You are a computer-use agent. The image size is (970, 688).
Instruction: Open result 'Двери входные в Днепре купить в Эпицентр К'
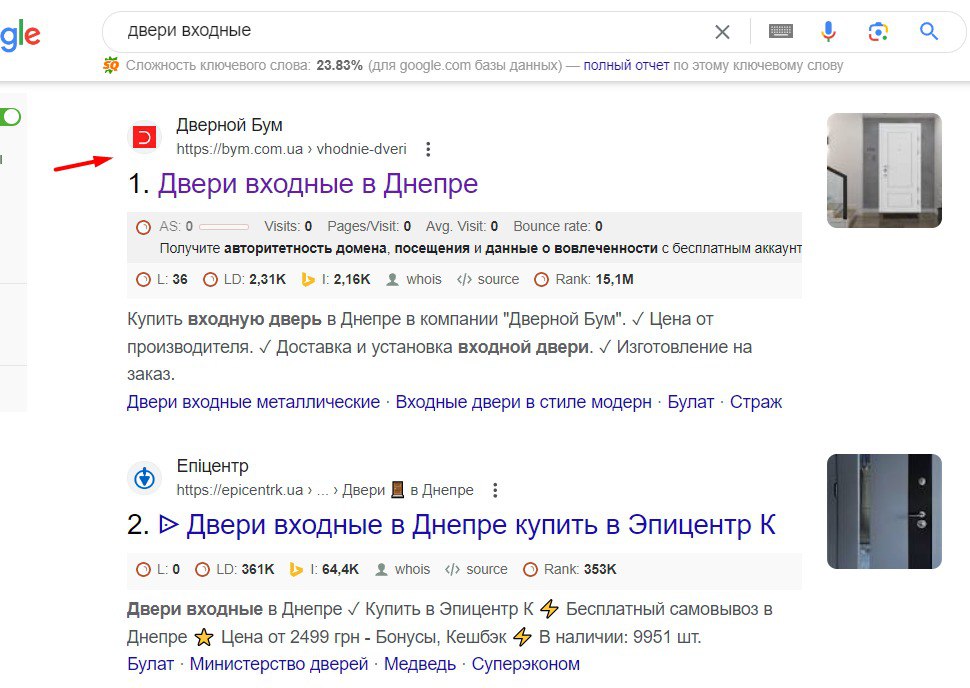(467, 525)
